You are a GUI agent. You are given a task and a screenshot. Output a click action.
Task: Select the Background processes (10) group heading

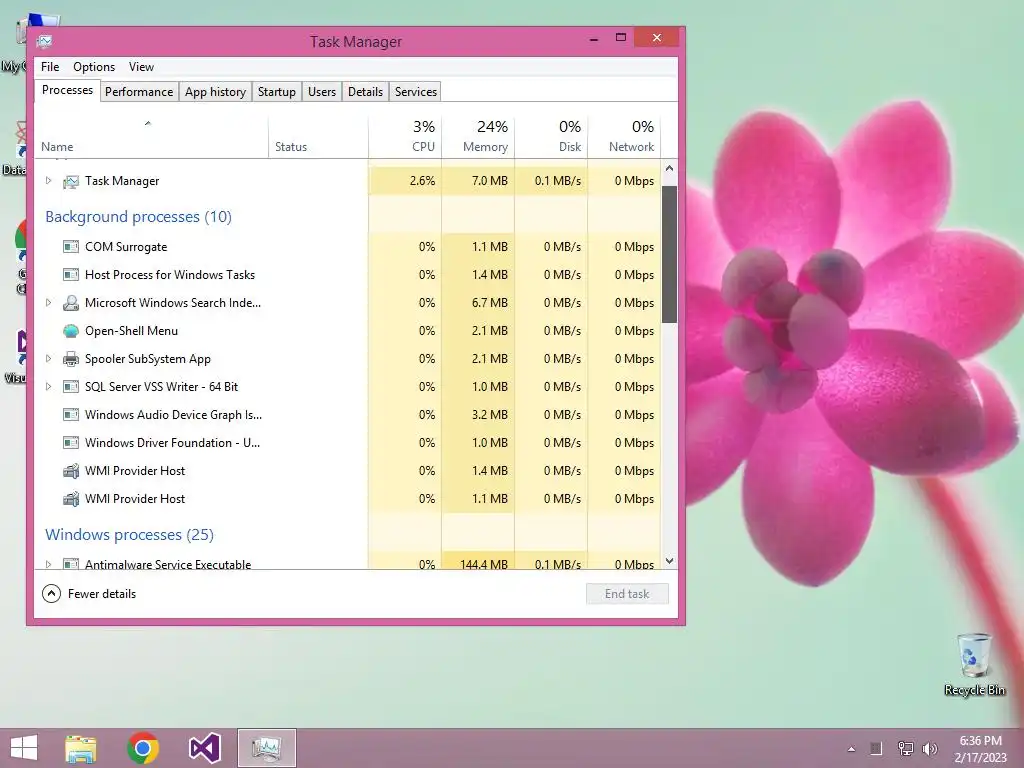138,217
